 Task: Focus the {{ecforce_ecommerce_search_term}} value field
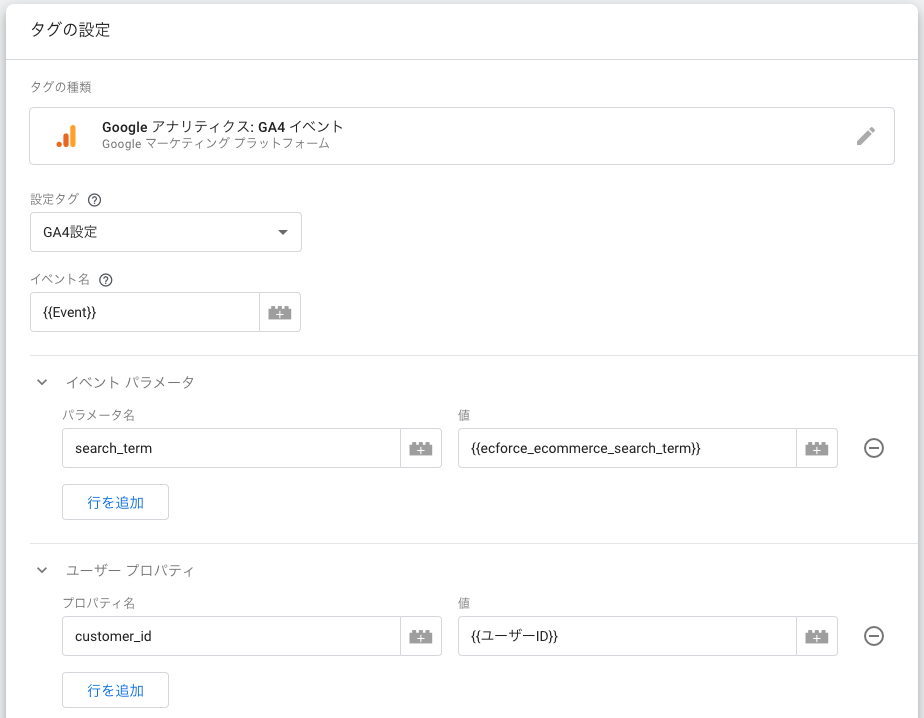(628, 449)
